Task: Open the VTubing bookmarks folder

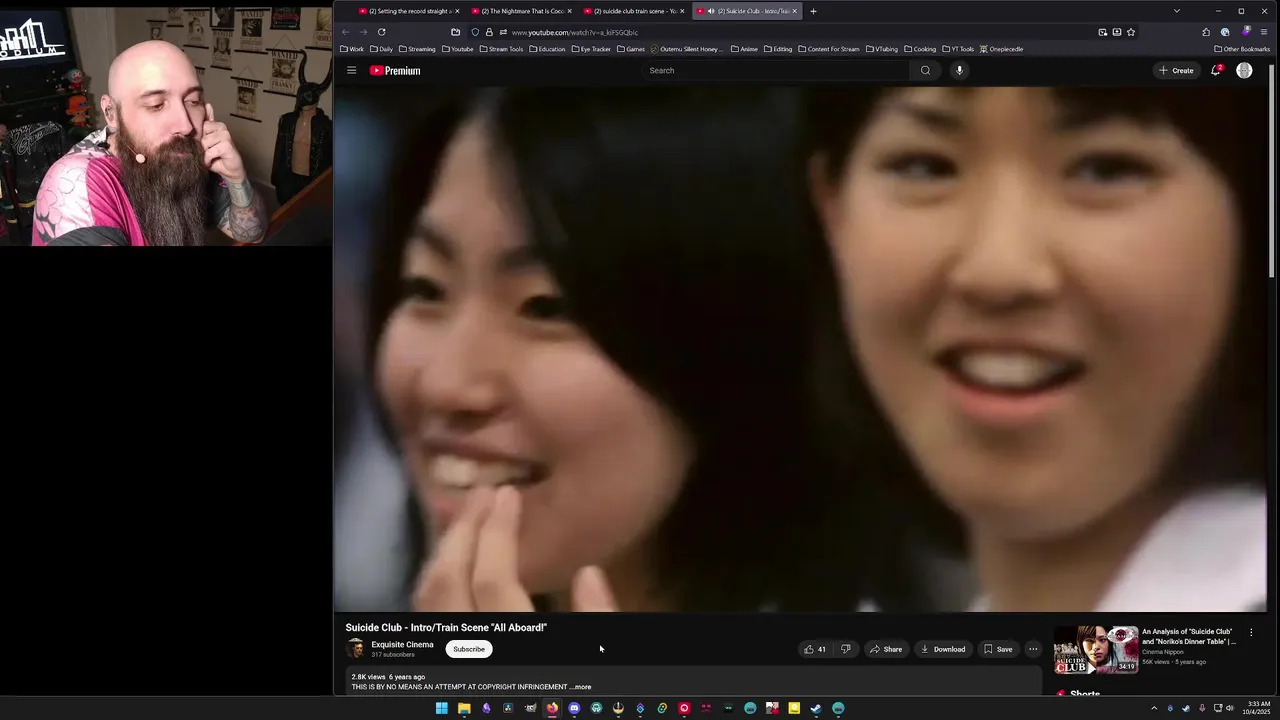Action: pyautogui.click(x=882, y=49)
